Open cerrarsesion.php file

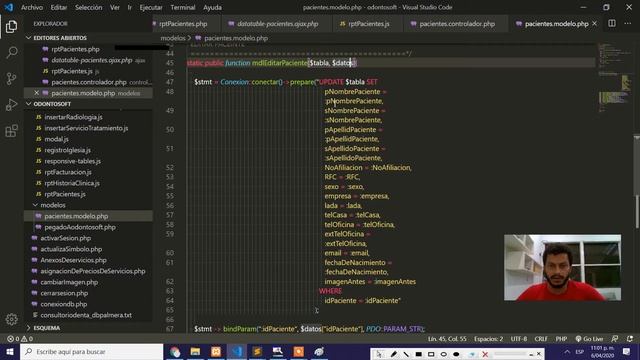[64, 293]
